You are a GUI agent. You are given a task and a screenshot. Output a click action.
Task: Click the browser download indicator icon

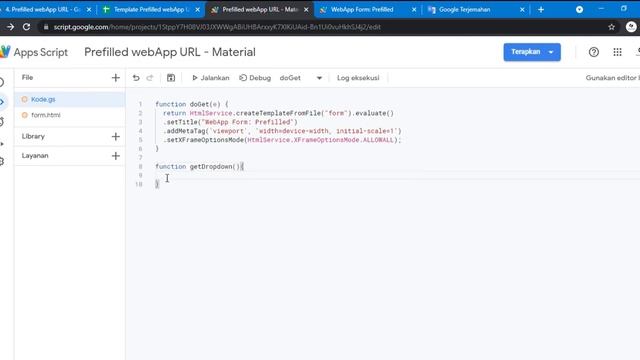tap(579, 9)
